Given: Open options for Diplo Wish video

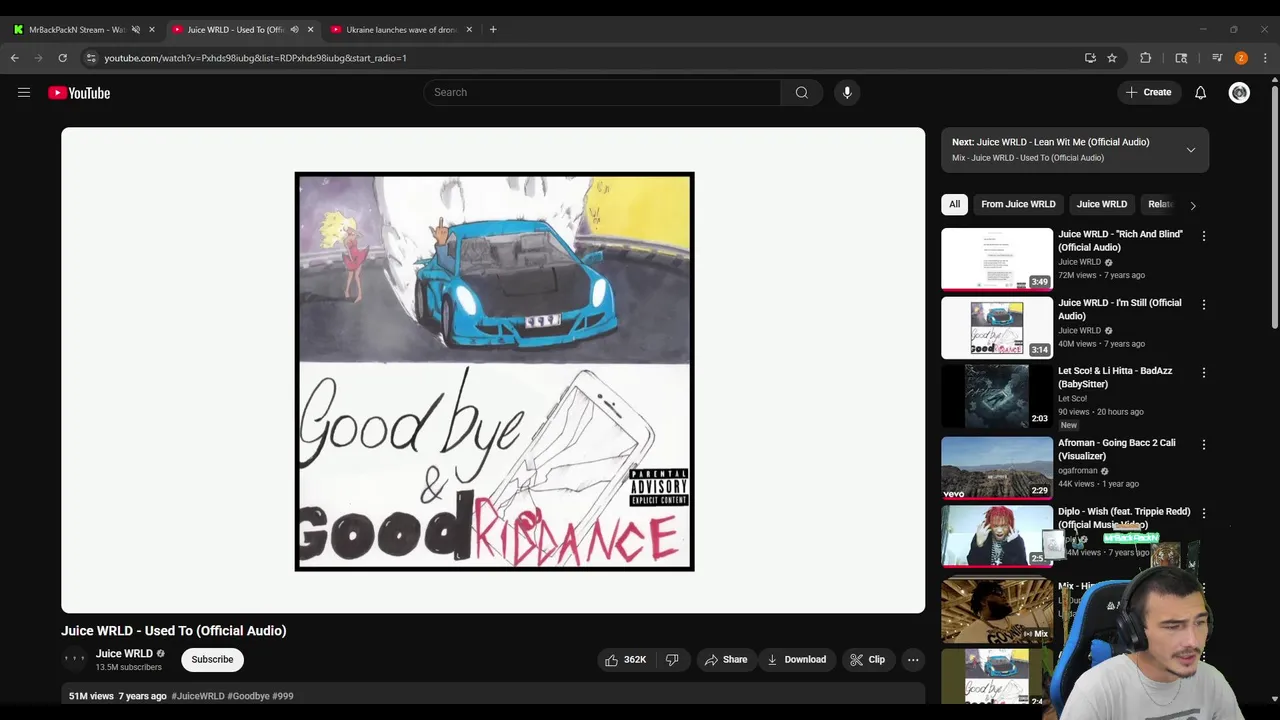Looking at the screenshot, I should click(1204, 513).
